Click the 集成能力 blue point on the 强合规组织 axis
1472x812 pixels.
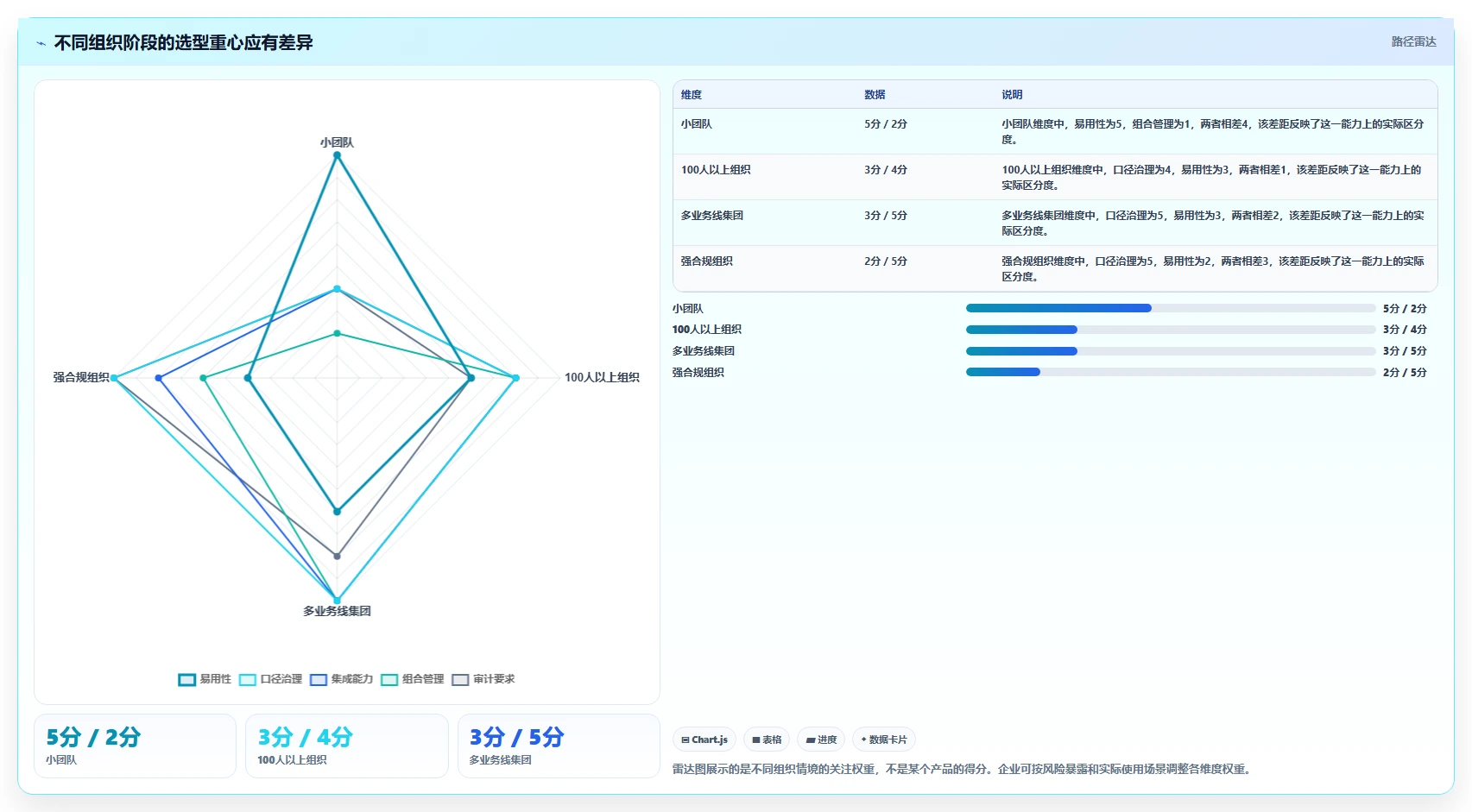coord(159,378)
